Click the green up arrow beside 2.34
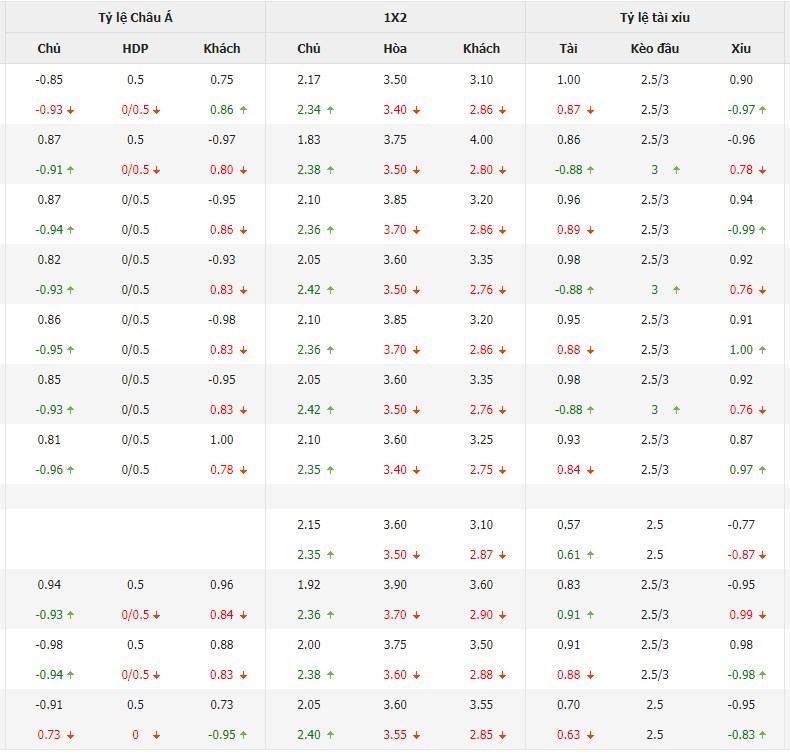Screen dimensions: 790x755 330,110
